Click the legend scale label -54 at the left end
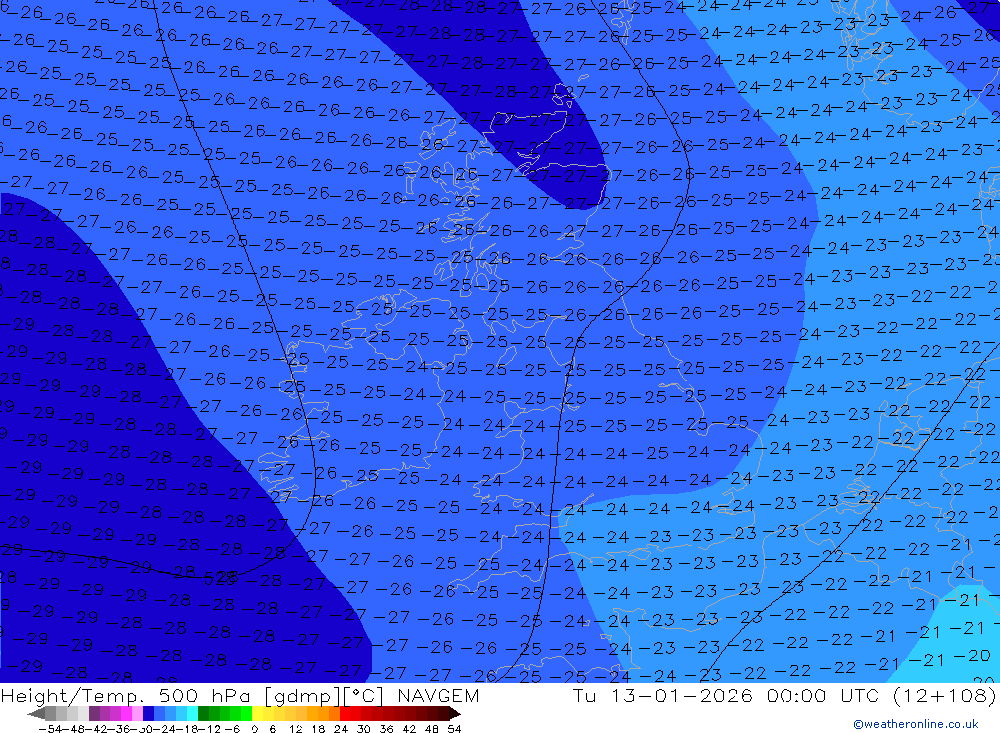The image size is (1000, 733). tap(50, 729)
